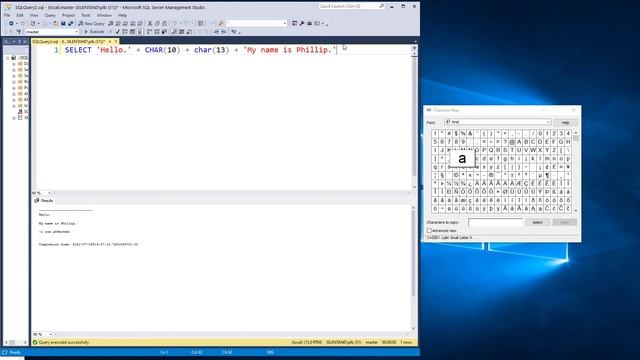
Task: Expand the root server node in Object Explorer
Action: pos(7,58)
